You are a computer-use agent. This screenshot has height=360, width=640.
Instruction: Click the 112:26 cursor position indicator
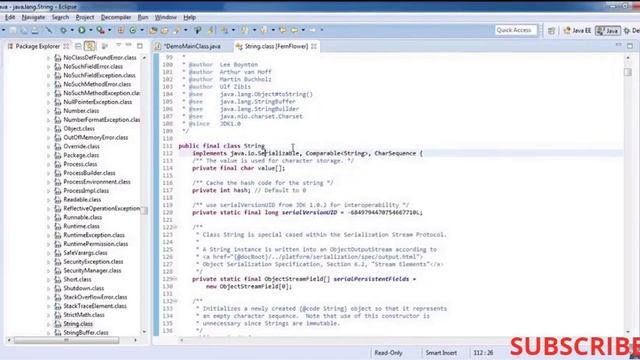483,353
